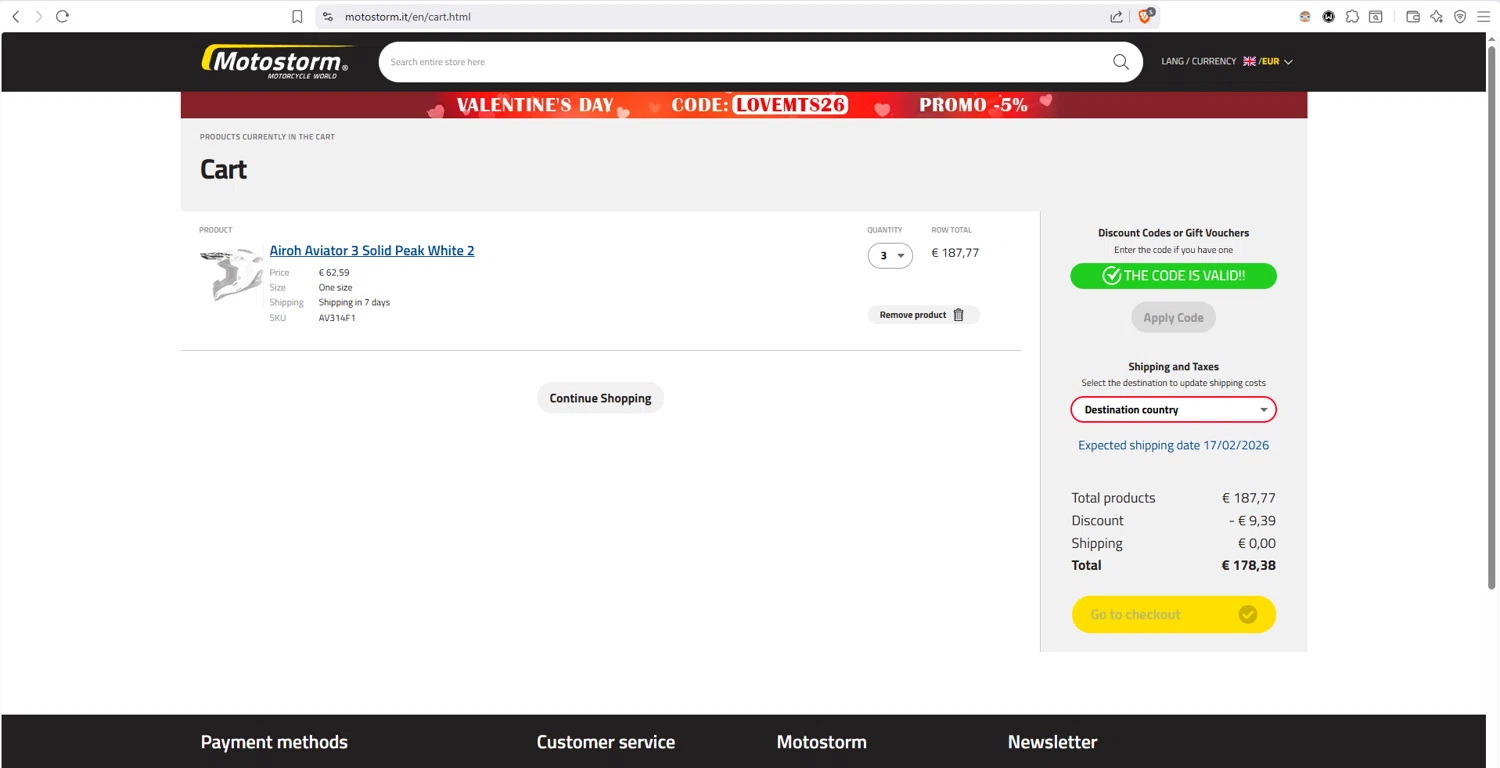The image size is (1500, 768).
Task: Click Remove product button
Action: click(x=923, y=314)
